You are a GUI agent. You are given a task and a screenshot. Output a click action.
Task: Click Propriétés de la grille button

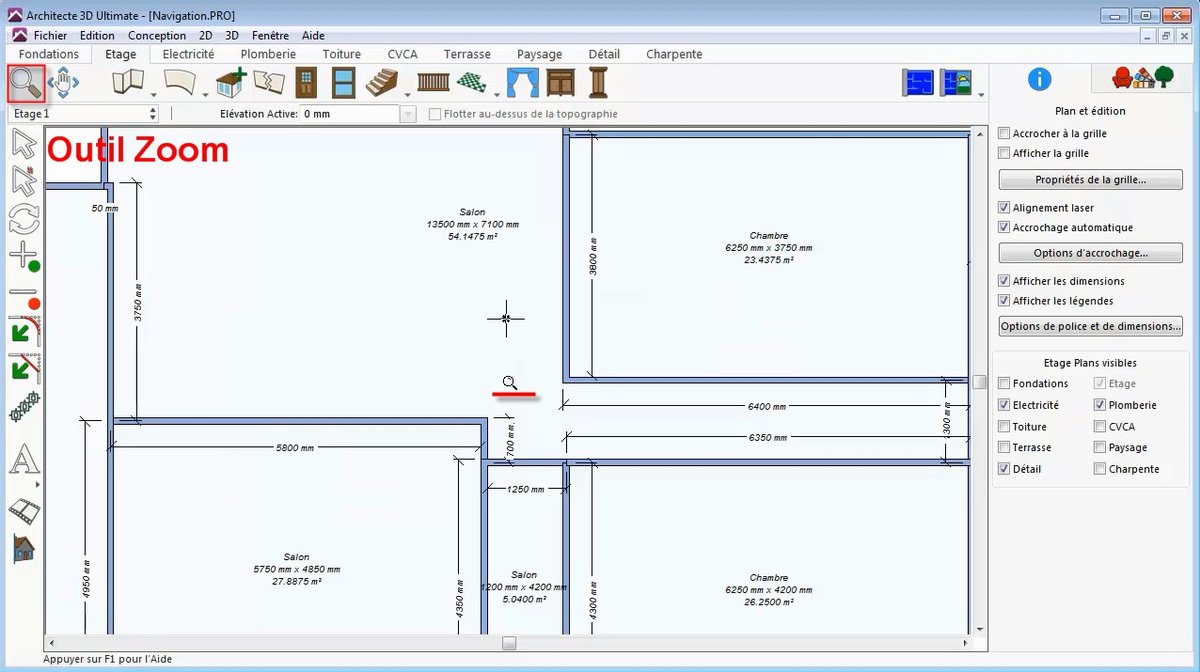point(1090,180)
